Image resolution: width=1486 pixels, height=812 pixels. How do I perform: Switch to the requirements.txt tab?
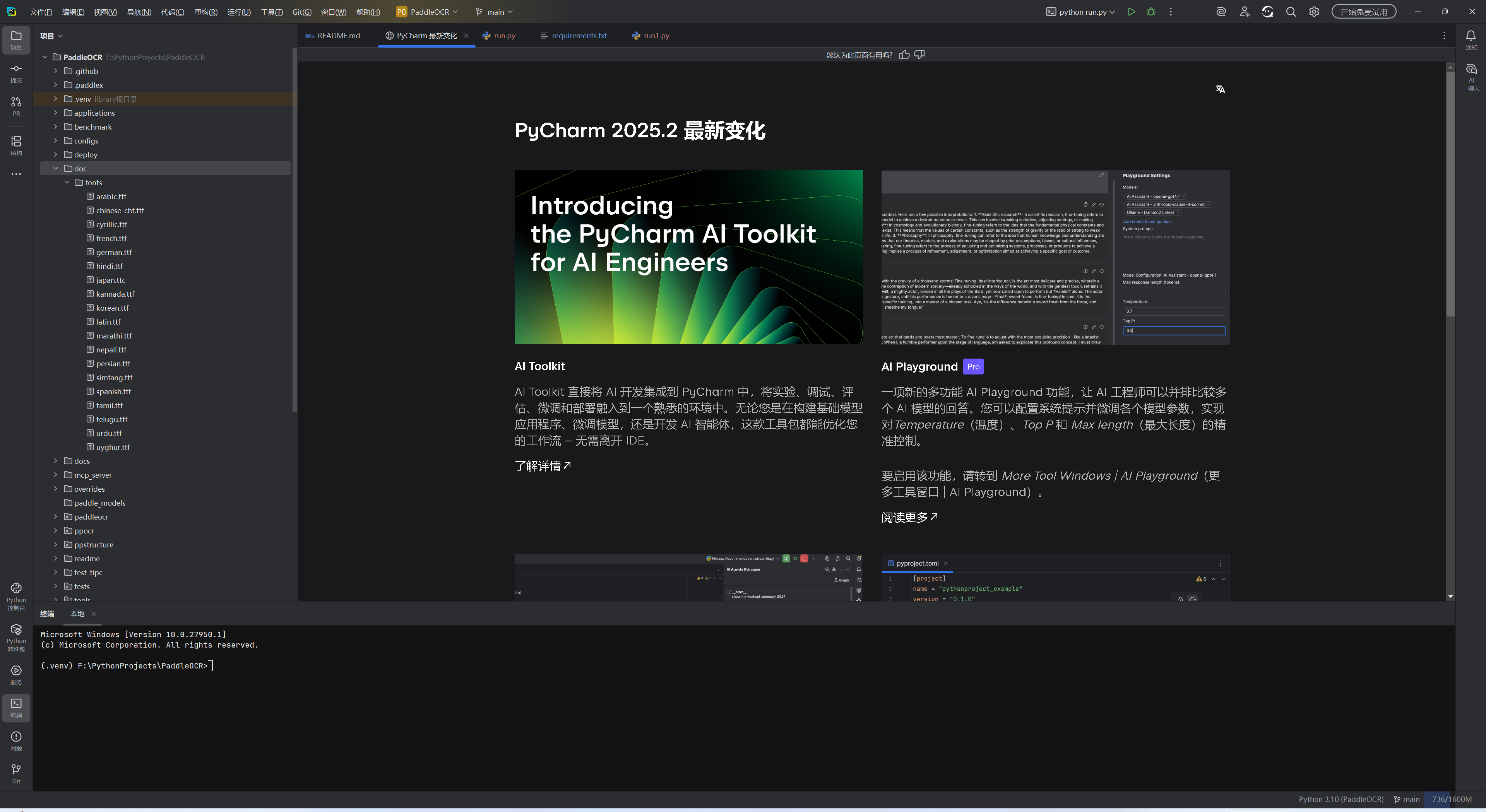(574, 36)
